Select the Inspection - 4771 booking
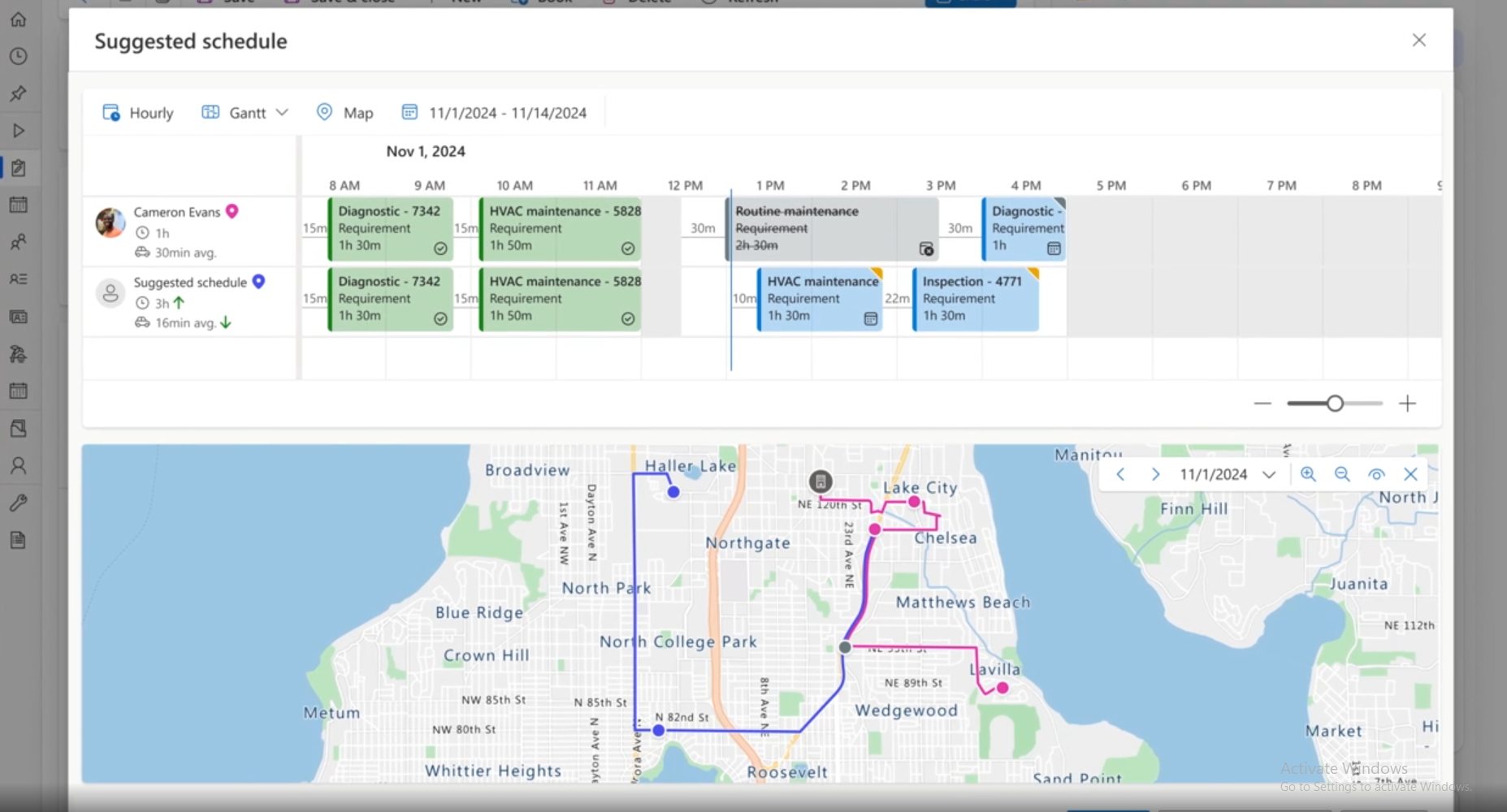 pos(973,299)
